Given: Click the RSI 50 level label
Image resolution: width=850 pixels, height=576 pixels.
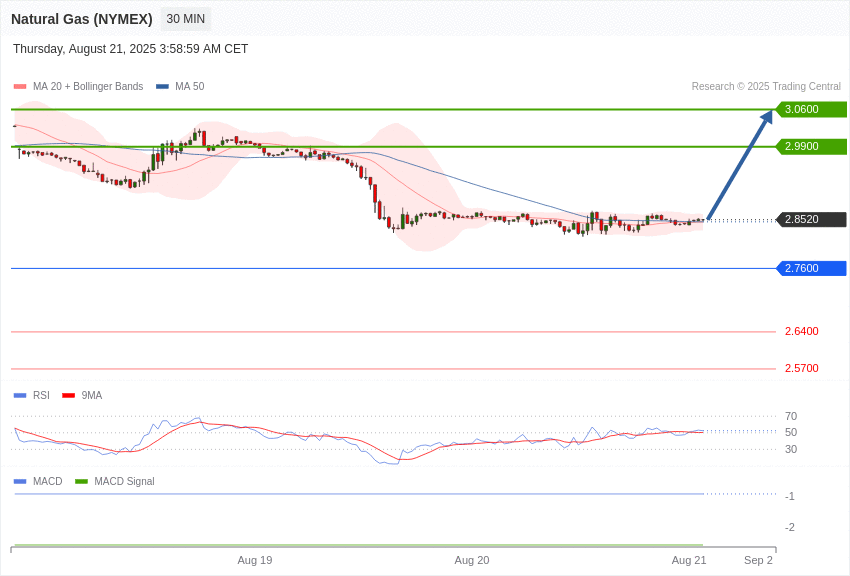Looking at the screenshot, I should [791, 432].
